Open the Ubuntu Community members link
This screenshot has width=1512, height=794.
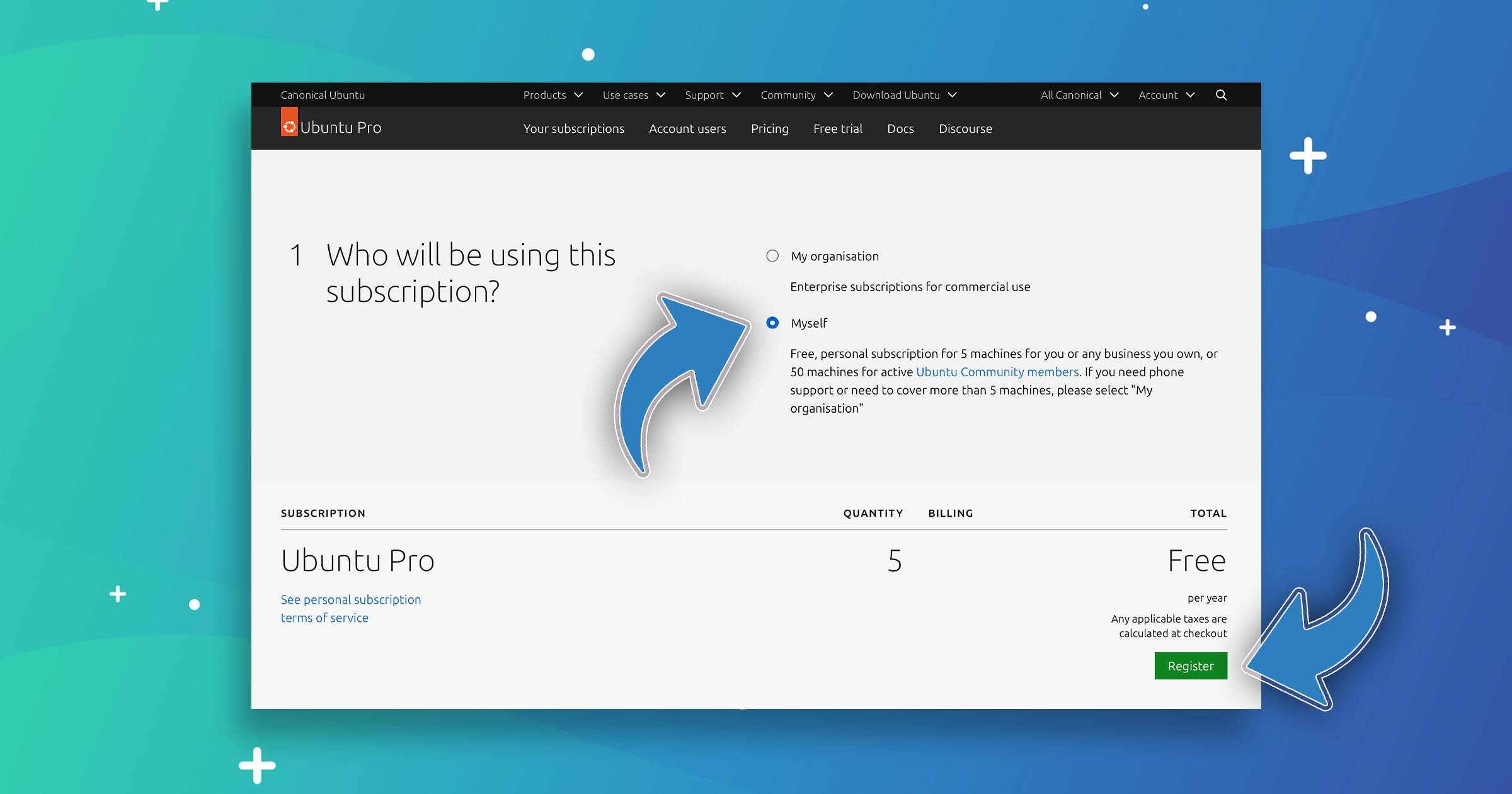click(x=997, y=372)
